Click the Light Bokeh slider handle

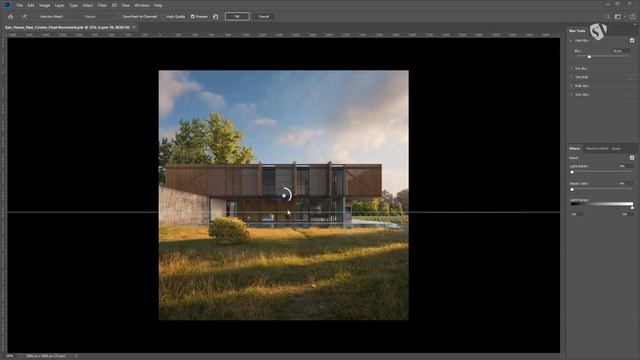tap(572, 172)
